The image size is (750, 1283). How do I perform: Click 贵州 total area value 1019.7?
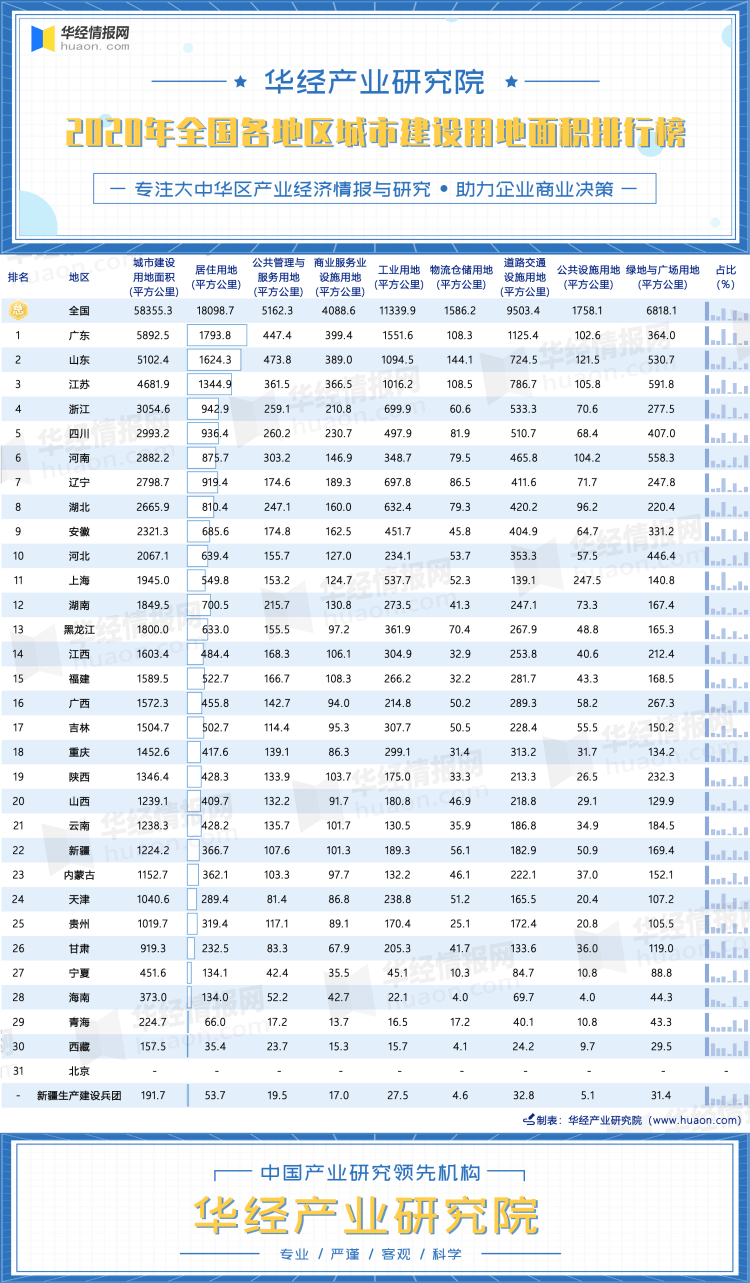pyautogui.click(x=153, y=923)
